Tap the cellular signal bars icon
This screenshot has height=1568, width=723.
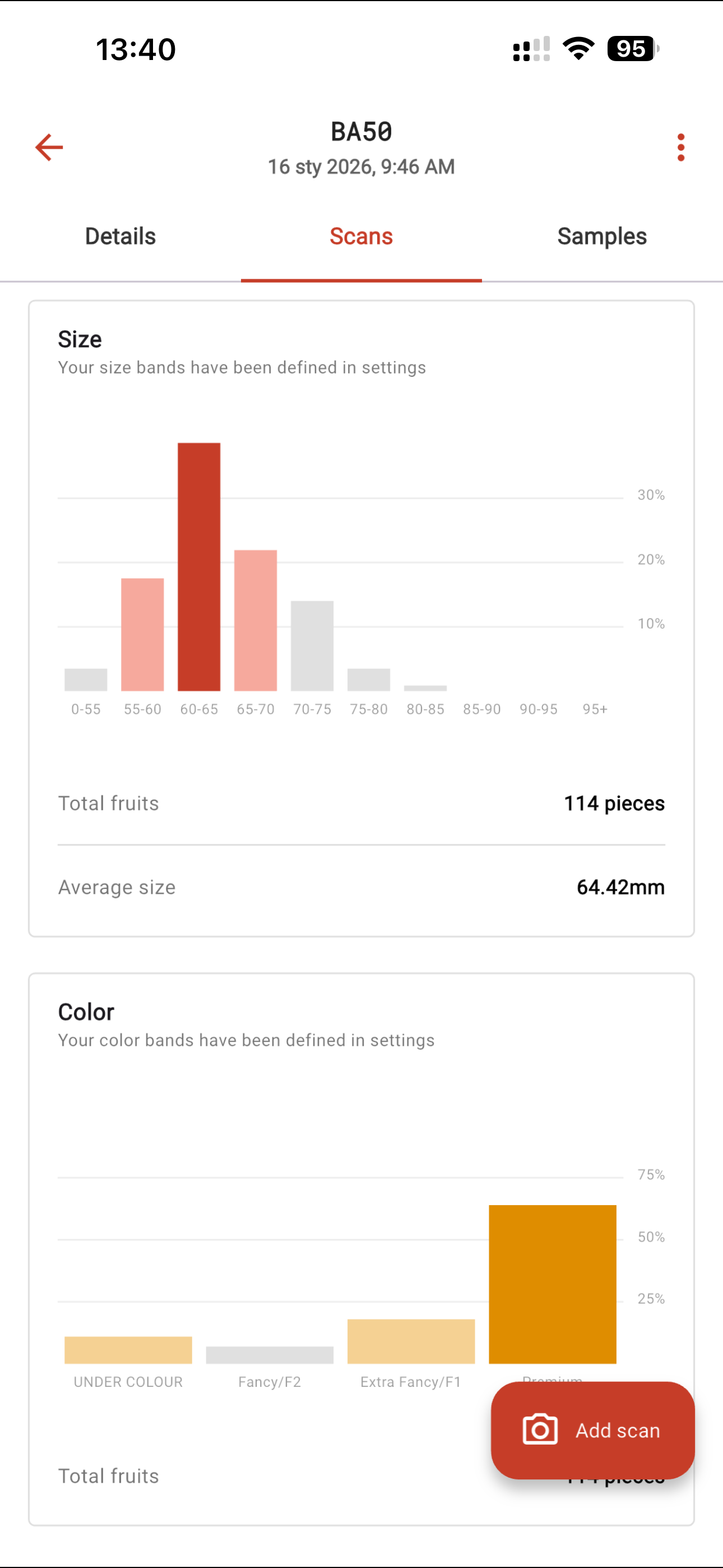click(531, 49)
